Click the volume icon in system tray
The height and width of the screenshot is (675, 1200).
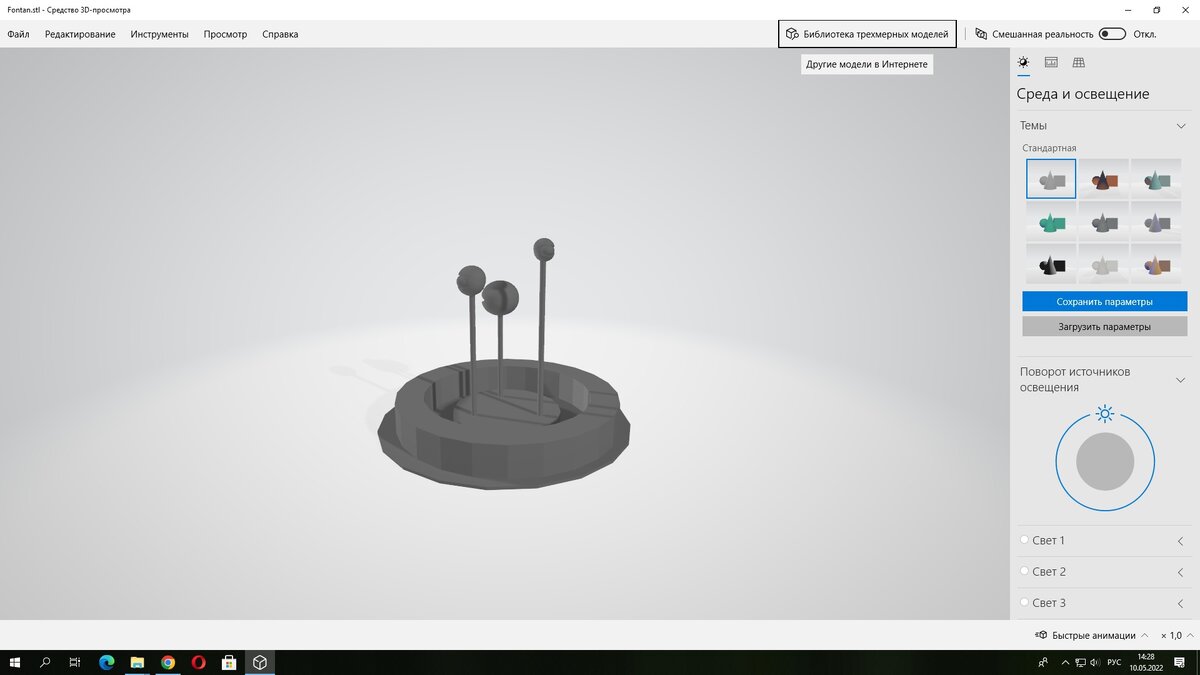point(1097,662)
